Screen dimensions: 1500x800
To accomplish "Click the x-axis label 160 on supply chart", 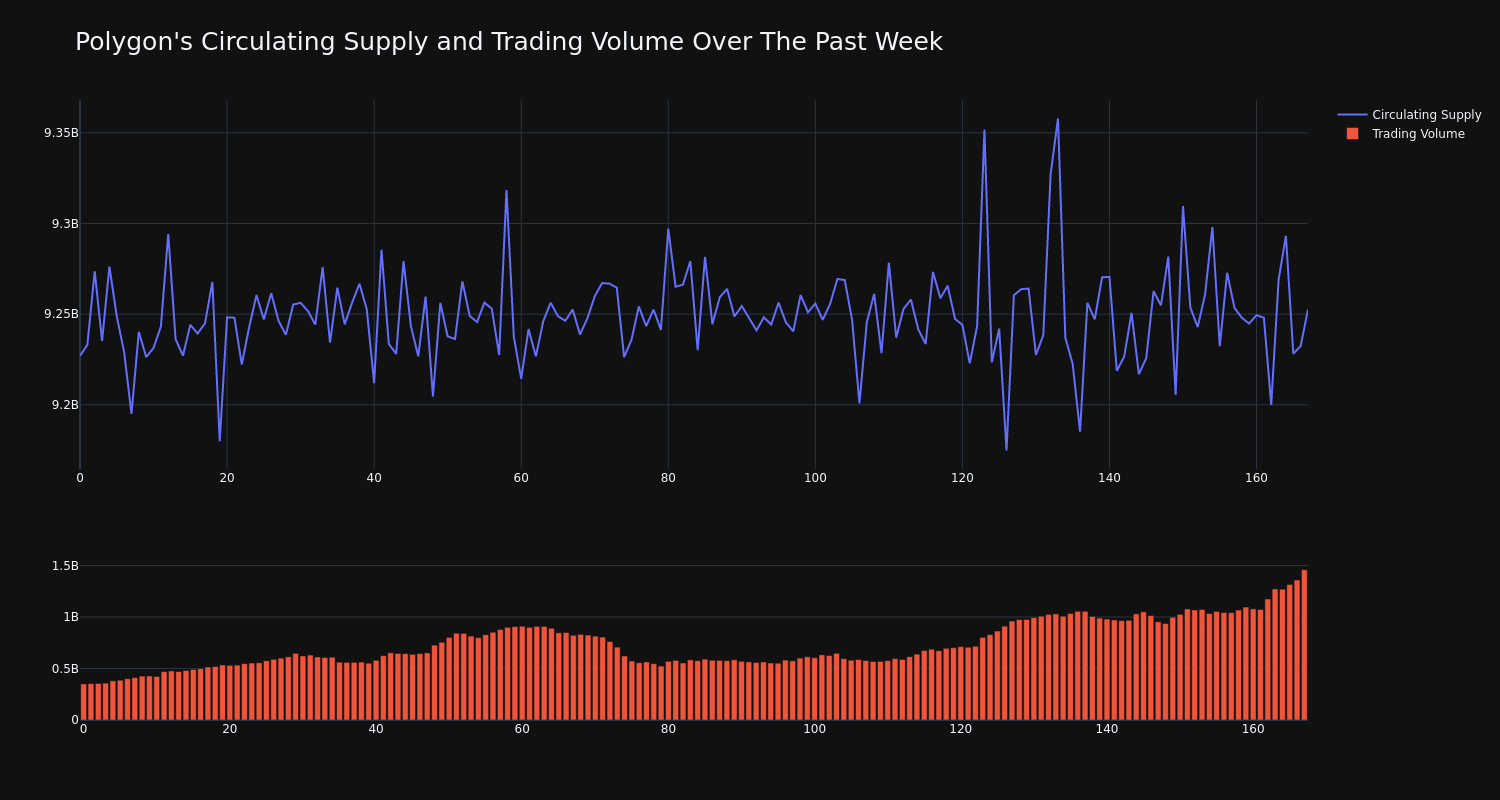I will point(1256,478).
